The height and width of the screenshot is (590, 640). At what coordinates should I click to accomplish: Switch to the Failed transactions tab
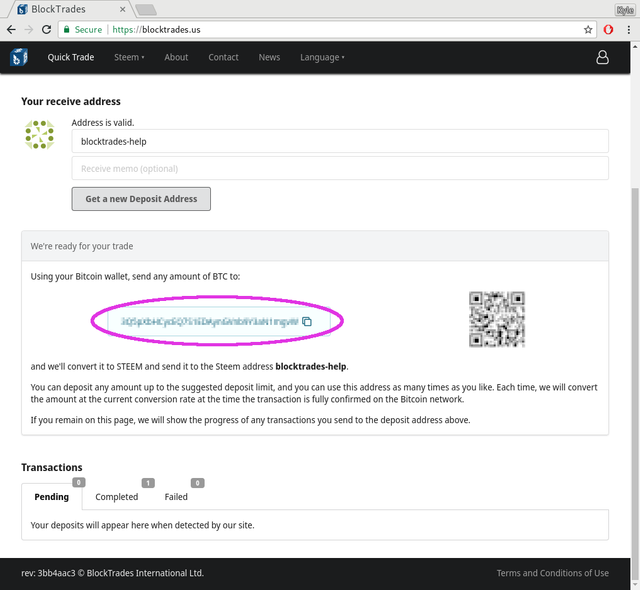(x=176, y=497)
